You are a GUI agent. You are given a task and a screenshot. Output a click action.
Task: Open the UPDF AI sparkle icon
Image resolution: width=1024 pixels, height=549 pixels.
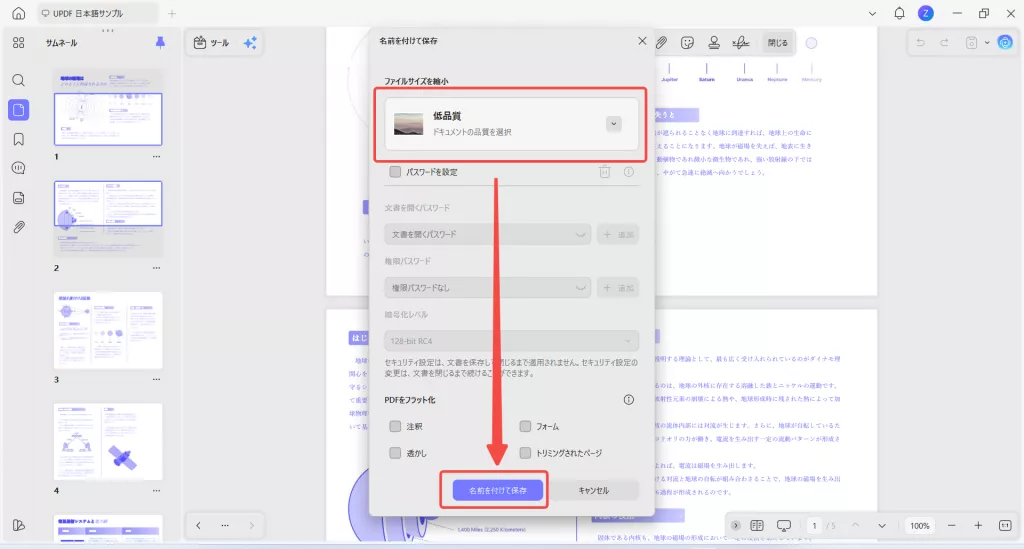(250, 42)
